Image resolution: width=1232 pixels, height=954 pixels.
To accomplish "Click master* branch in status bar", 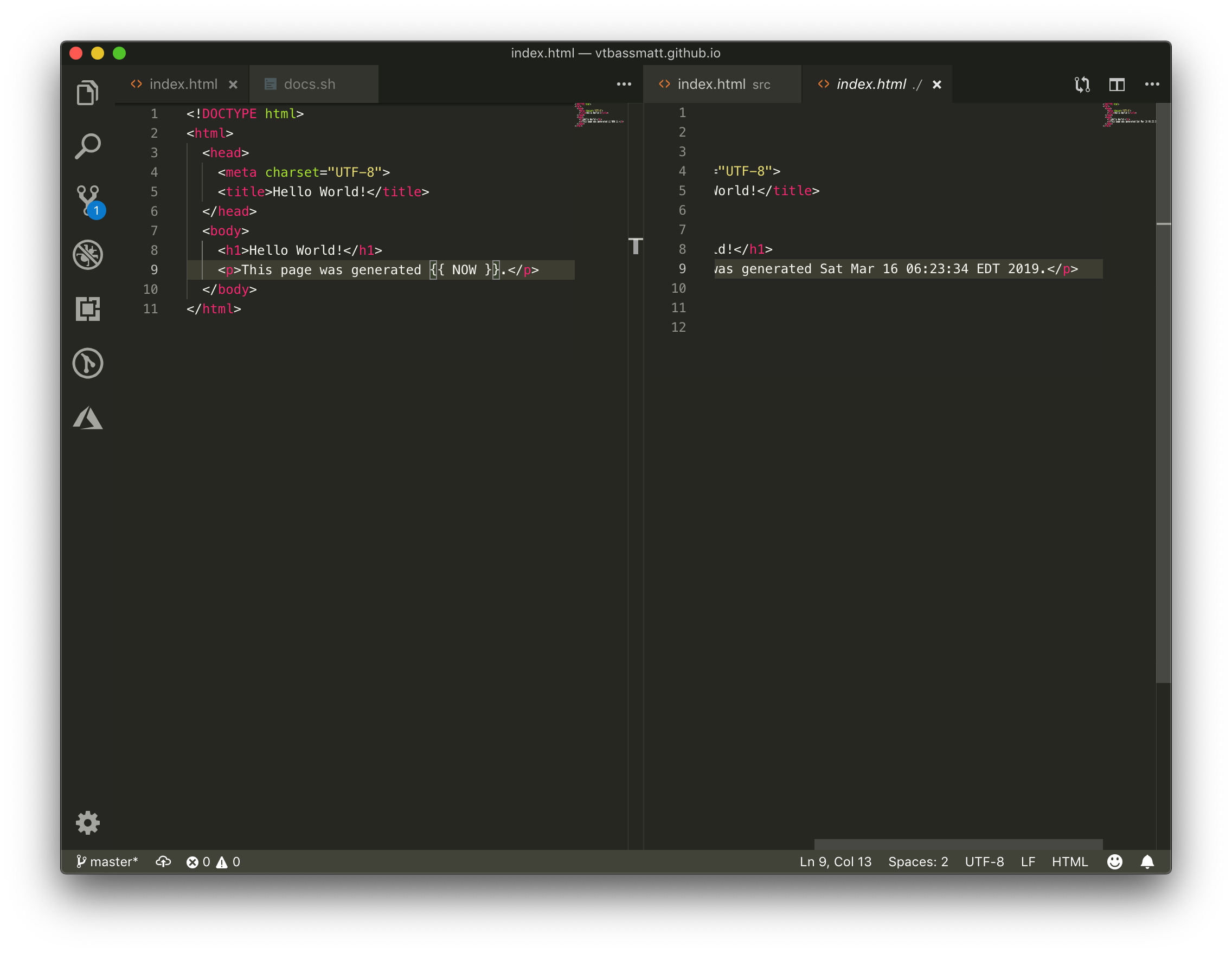I will 107,861.
